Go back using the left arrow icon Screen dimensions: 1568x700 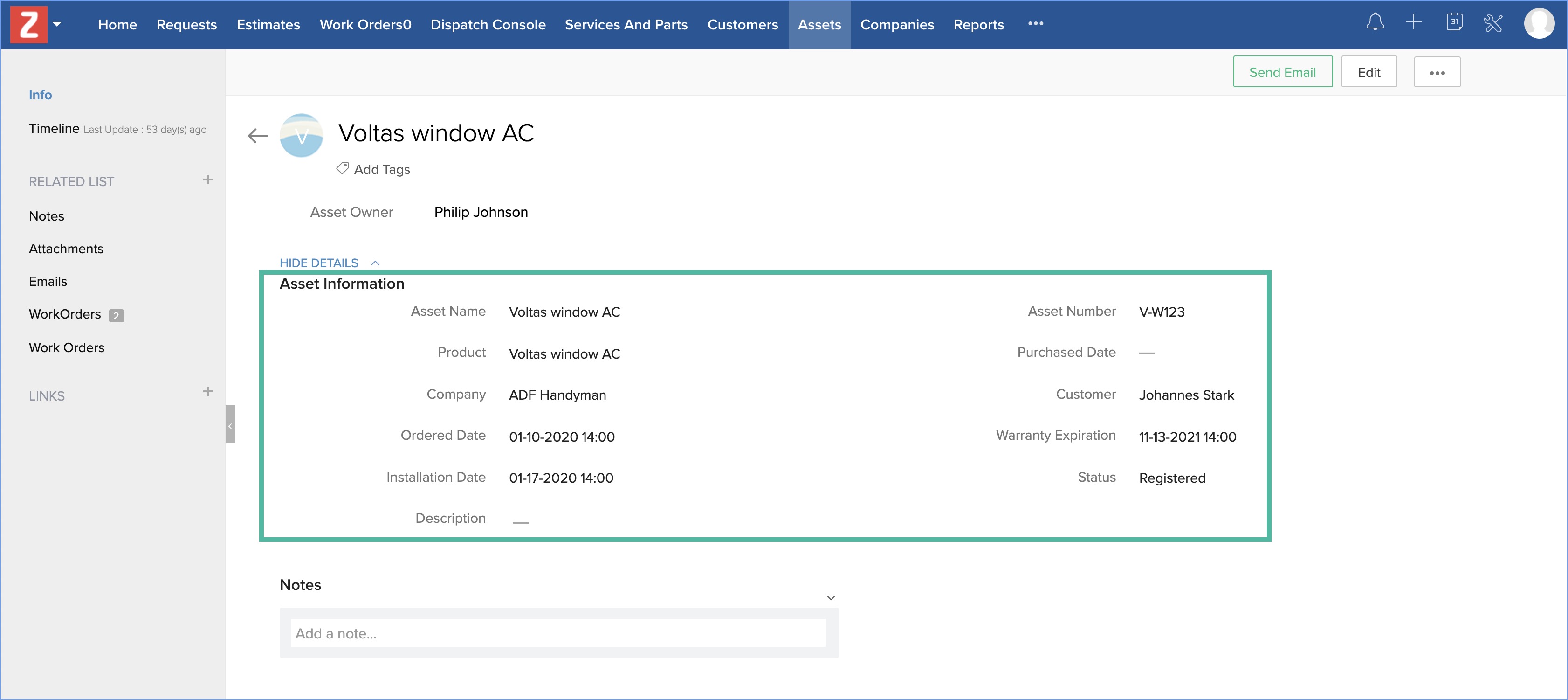[x=257, y=135]
